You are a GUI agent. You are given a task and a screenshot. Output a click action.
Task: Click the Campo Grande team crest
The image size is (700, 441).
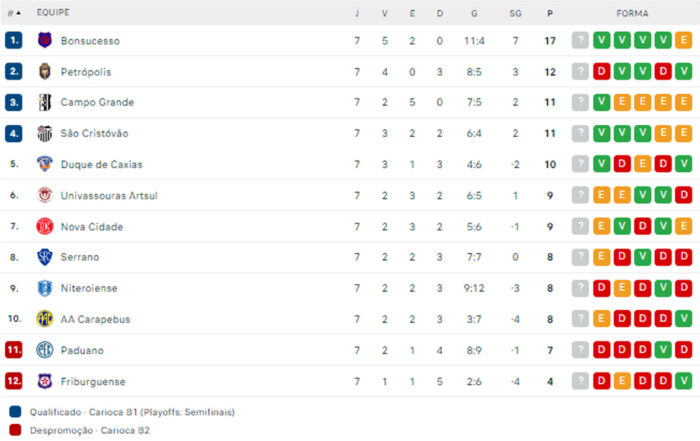click(44, 103)
